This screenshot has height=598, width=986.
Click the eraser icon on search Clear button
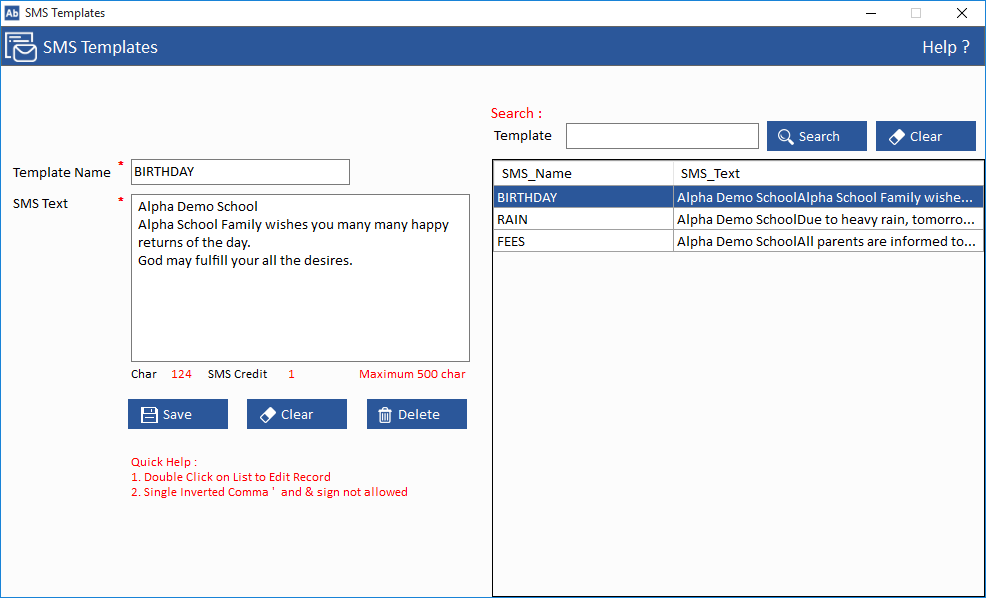click(897, 137)
